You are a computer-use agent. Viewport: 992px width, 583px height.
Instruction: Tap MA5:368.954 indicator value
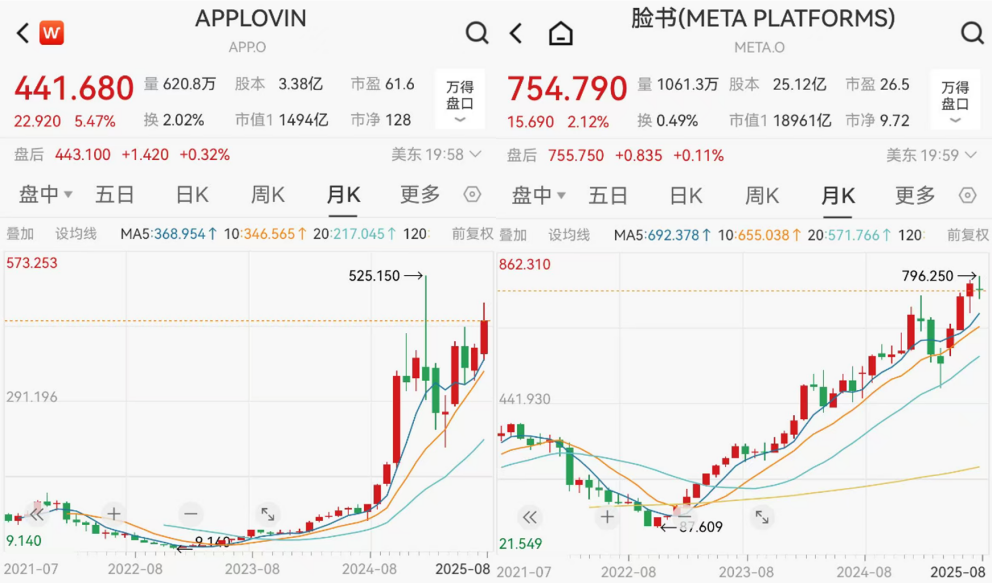coord(169,234)
